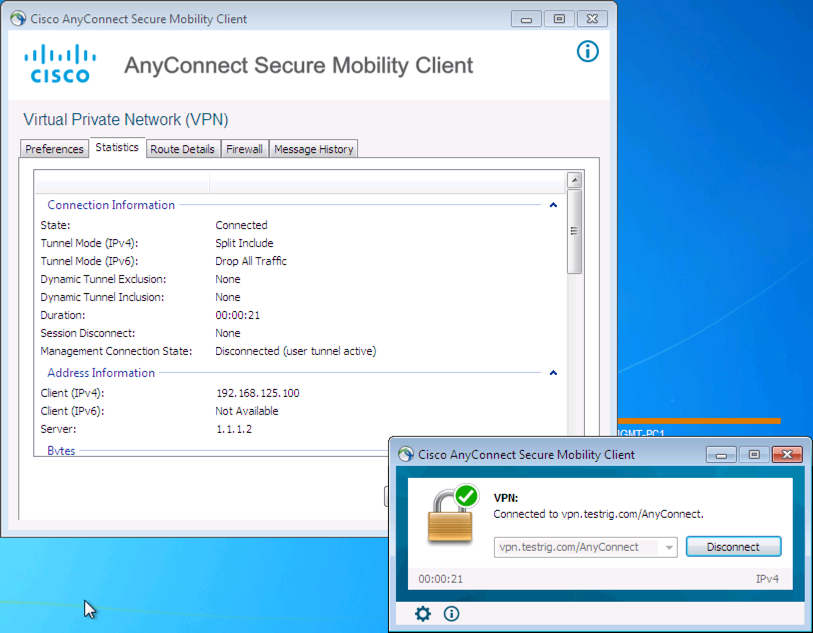The image size is (813, 633).
Task: Click the Not Available IPv6 value
Action: pos(247,411)
